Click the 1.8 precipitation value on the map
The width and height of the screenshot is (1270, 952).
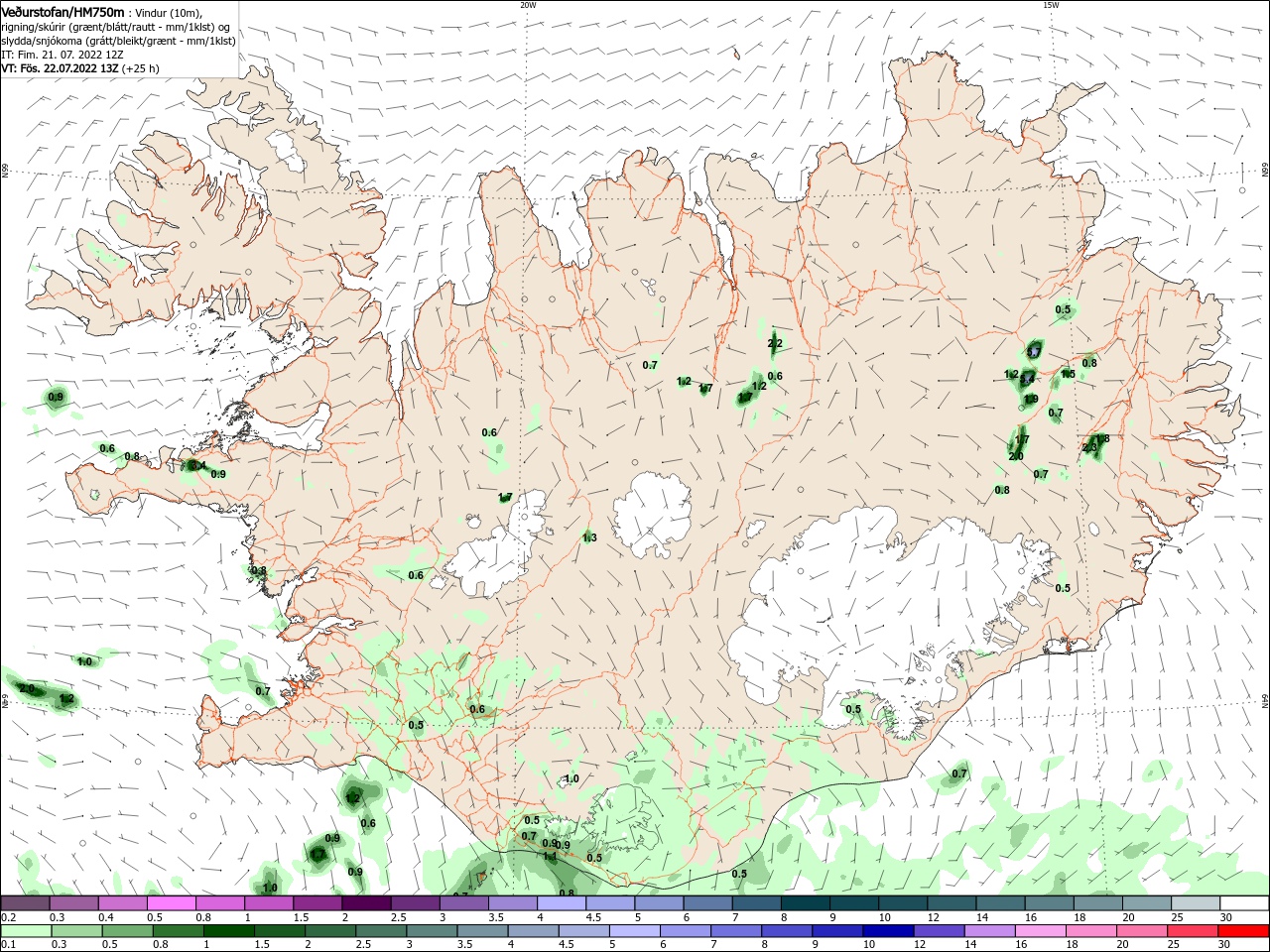pyautogui.click(x=1102, y=438)
